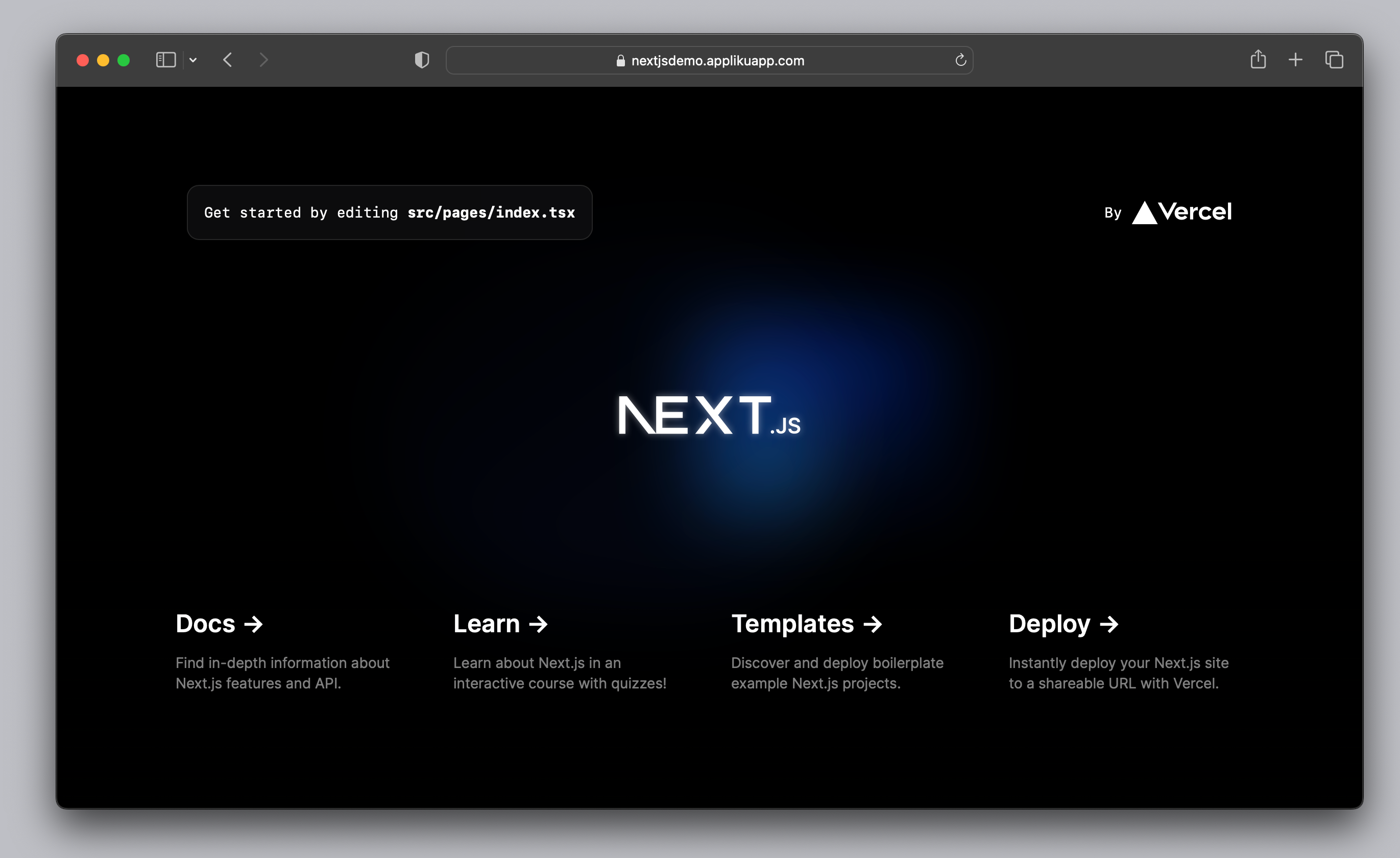Click the lock icon in the address bar

[x=620, y=60]
